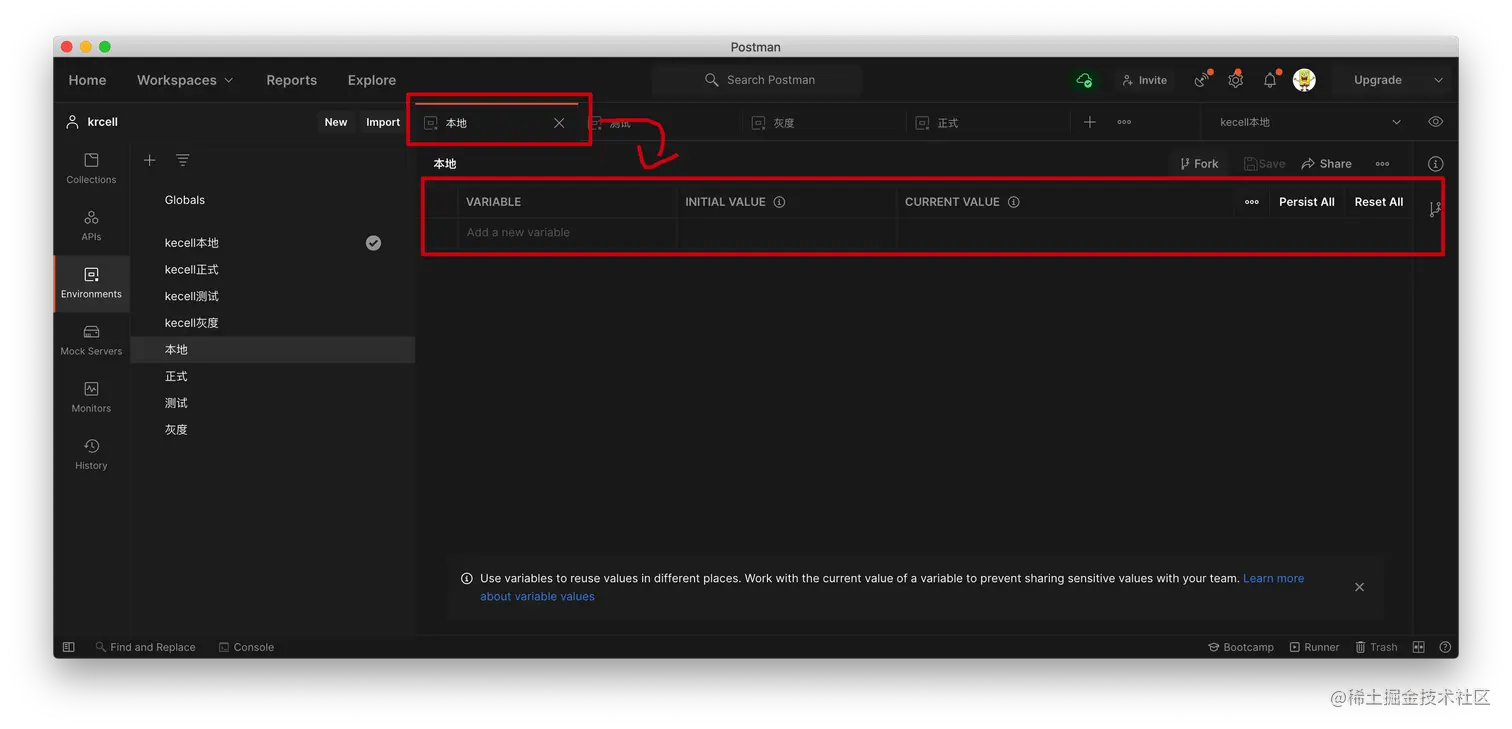The image size is (1512, 729).
Task: Click Persist All
Action: 1306,202
